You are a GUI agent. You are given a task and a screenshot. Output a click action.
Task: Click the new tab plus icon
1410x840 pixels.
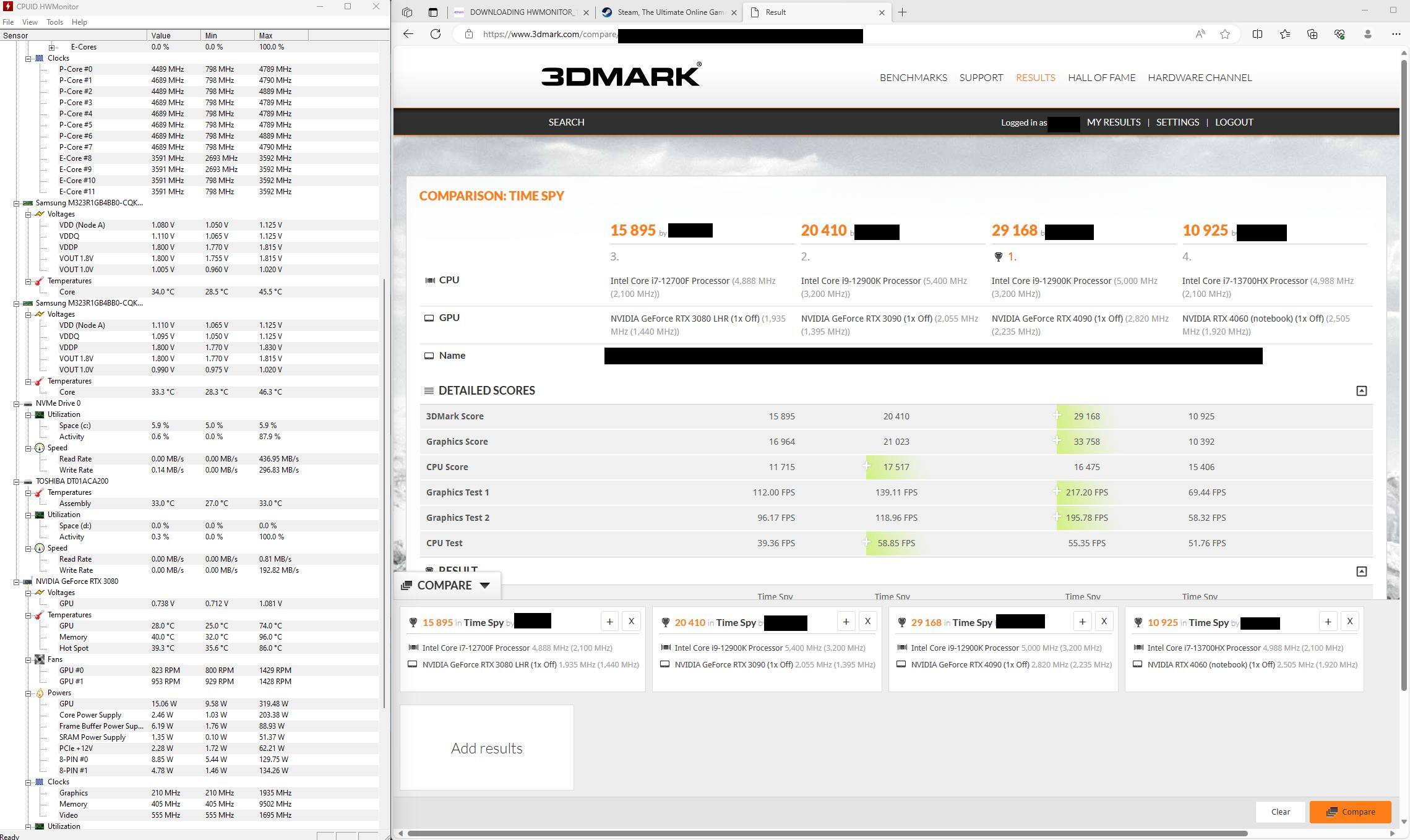coord(903,12)
